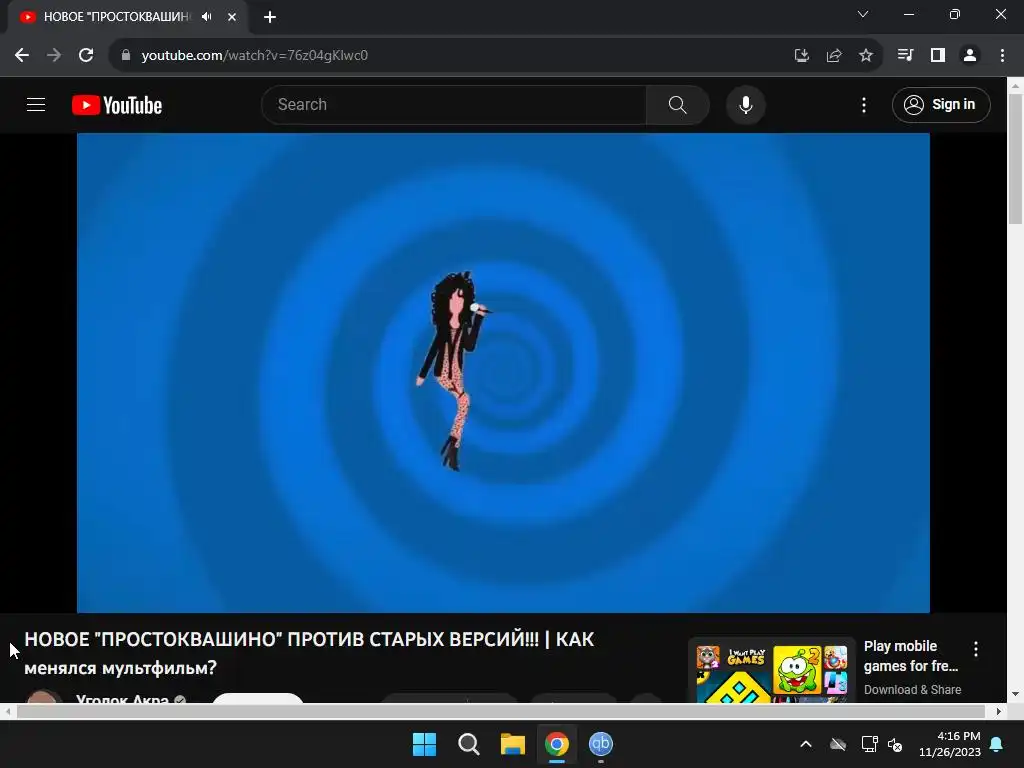Open ad options three-dot menu
1024x768 pixels.
976,648
